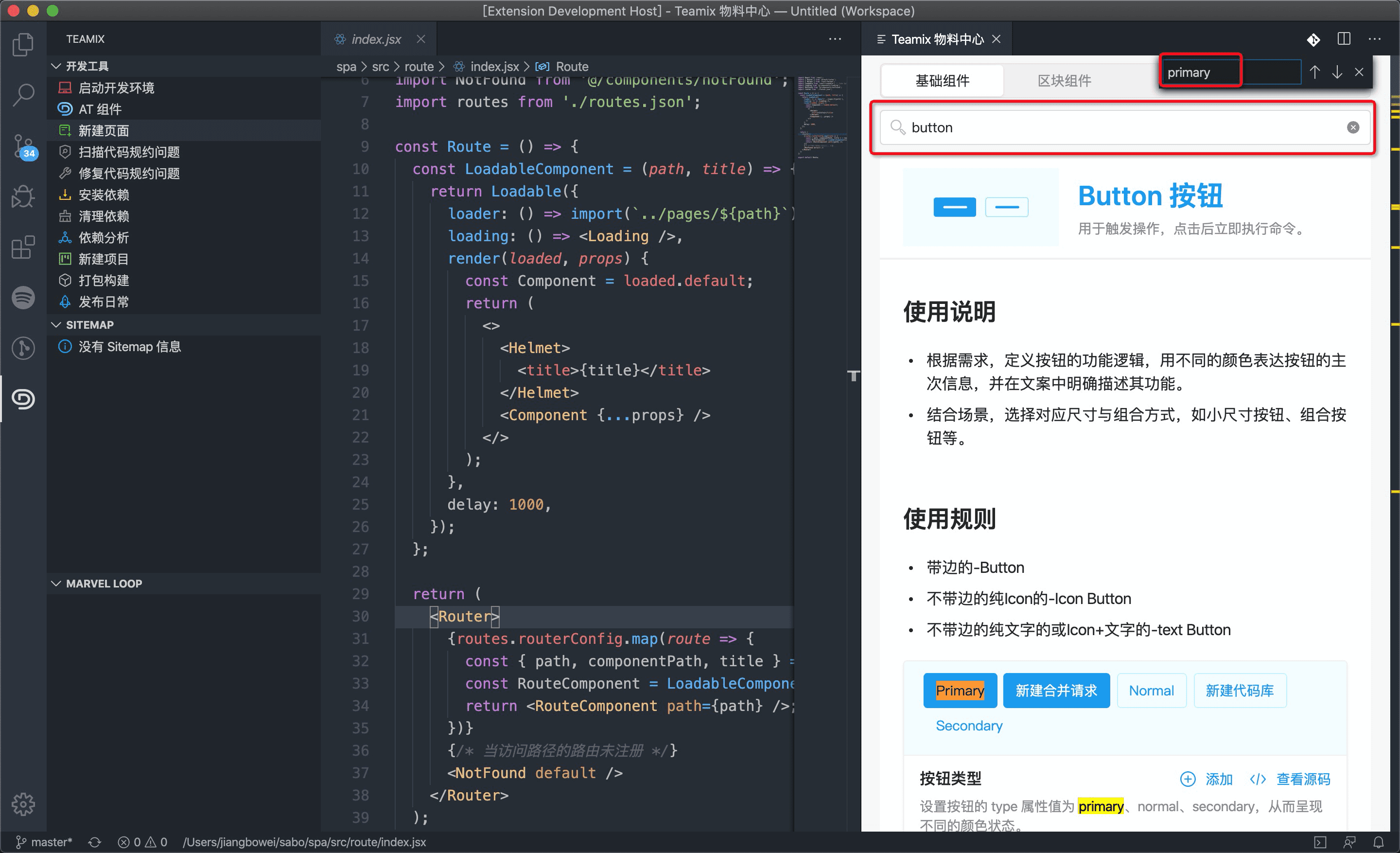Select the Teamix spiral icon in activity bar
This screenshot has width=1400, height=853.
click(x=23, y=399)
